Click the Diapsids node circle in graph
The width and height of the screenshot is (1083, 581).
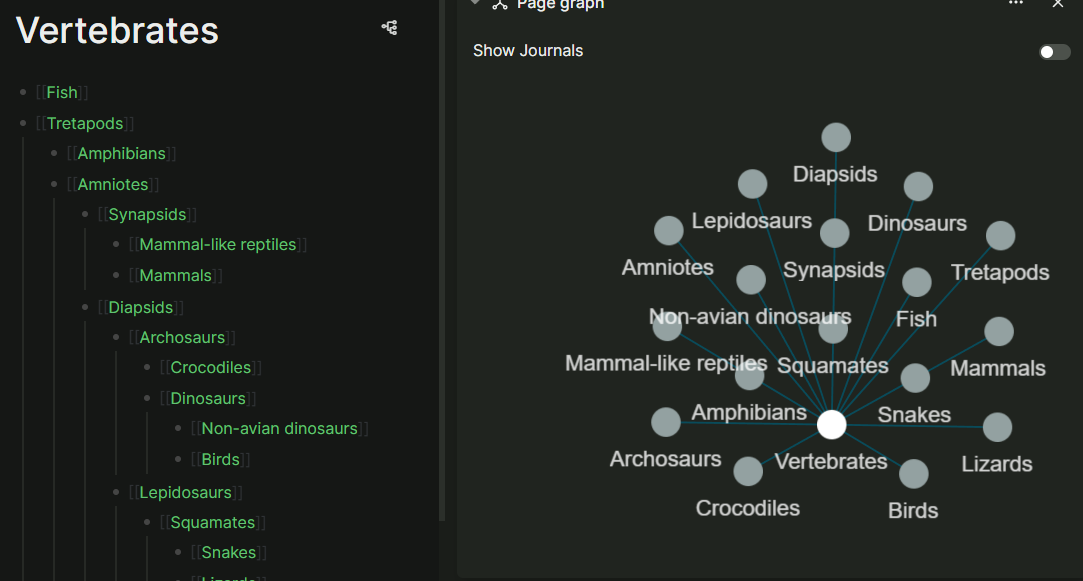836,138
